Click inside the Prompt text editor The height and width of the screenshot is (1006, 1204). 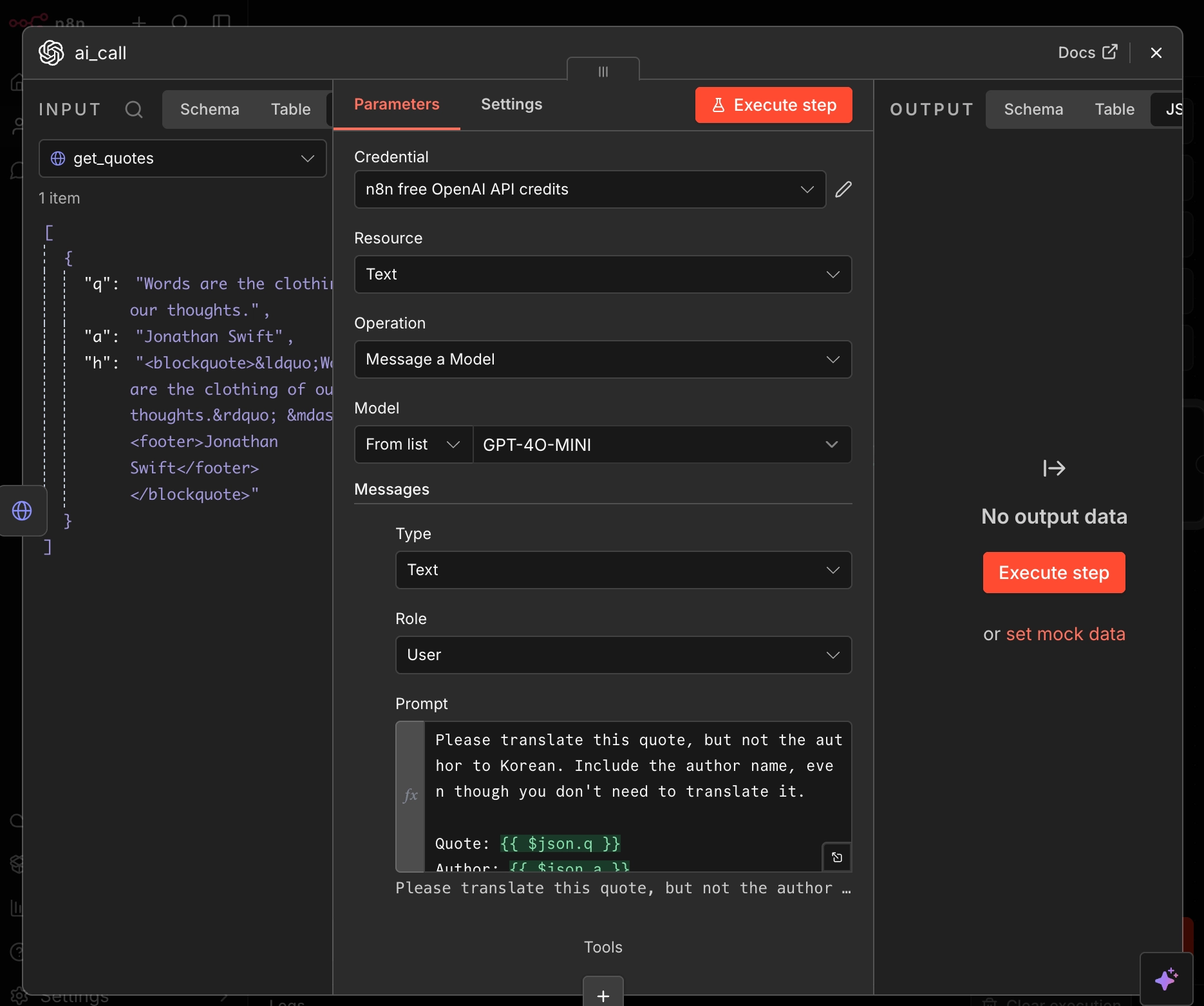[x=638, y=796]
